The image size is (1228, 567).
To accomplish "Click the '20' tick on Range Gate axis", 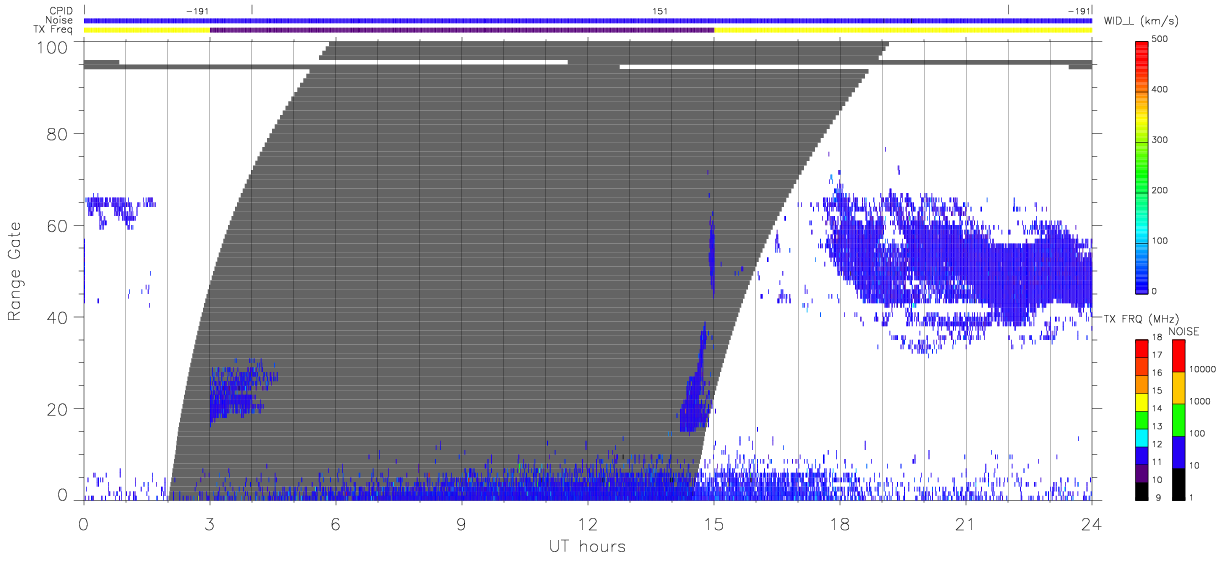I will coord(57,409).
